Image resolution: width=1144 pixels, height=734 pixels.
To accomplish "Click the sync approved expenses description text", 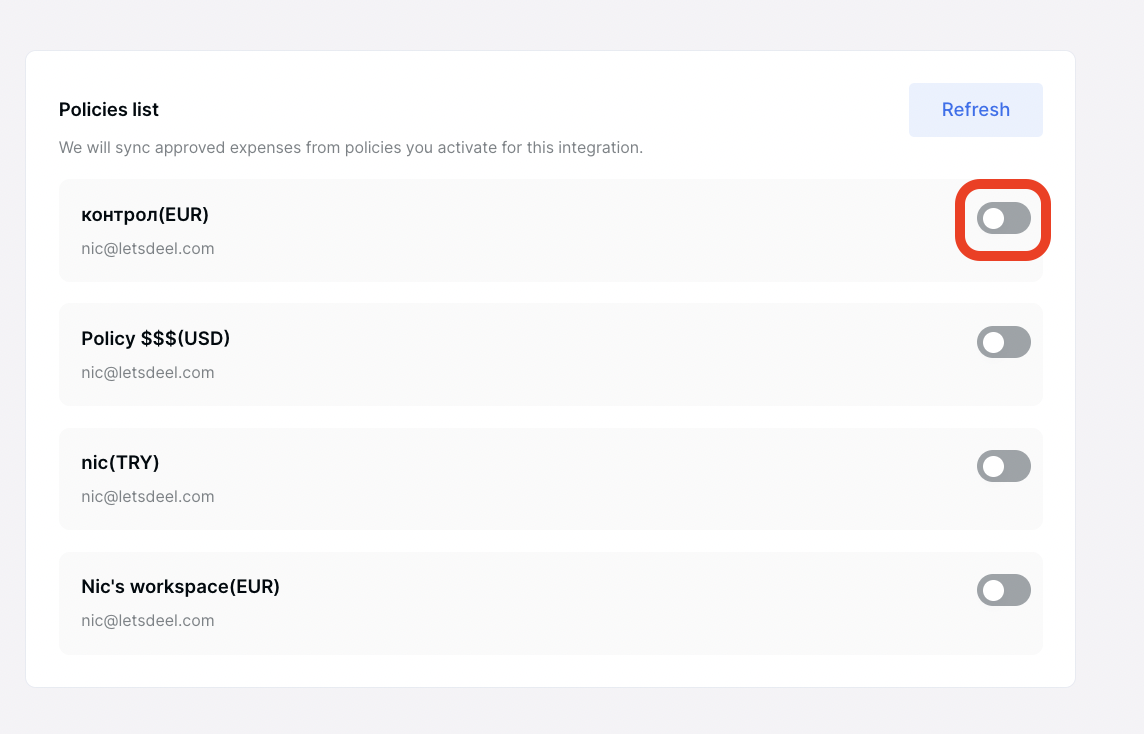I will tap(351, 147).
